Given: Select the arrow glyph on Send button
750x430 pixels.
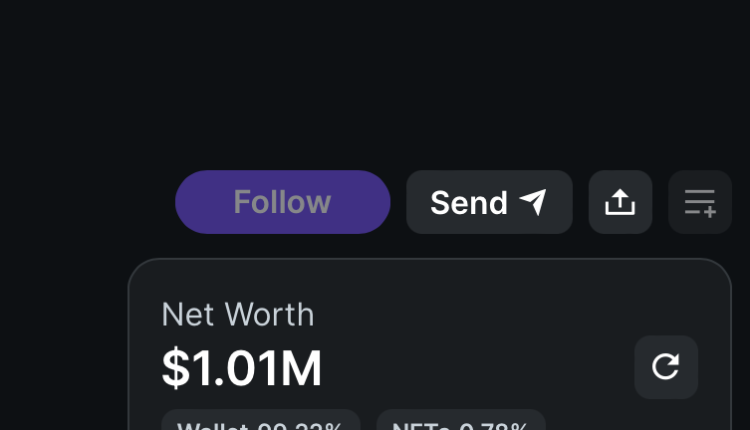Looking at the screenshot, I should (x=533, y=203).
